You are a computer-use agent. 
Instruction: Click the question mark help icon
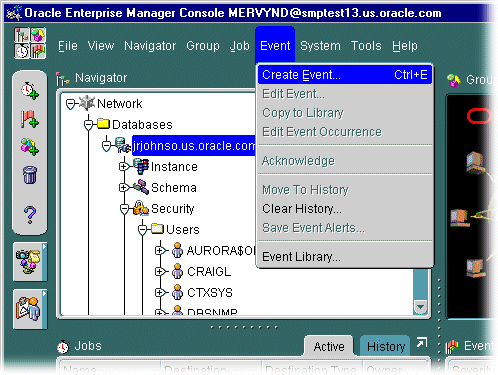(x=30, y=215)
